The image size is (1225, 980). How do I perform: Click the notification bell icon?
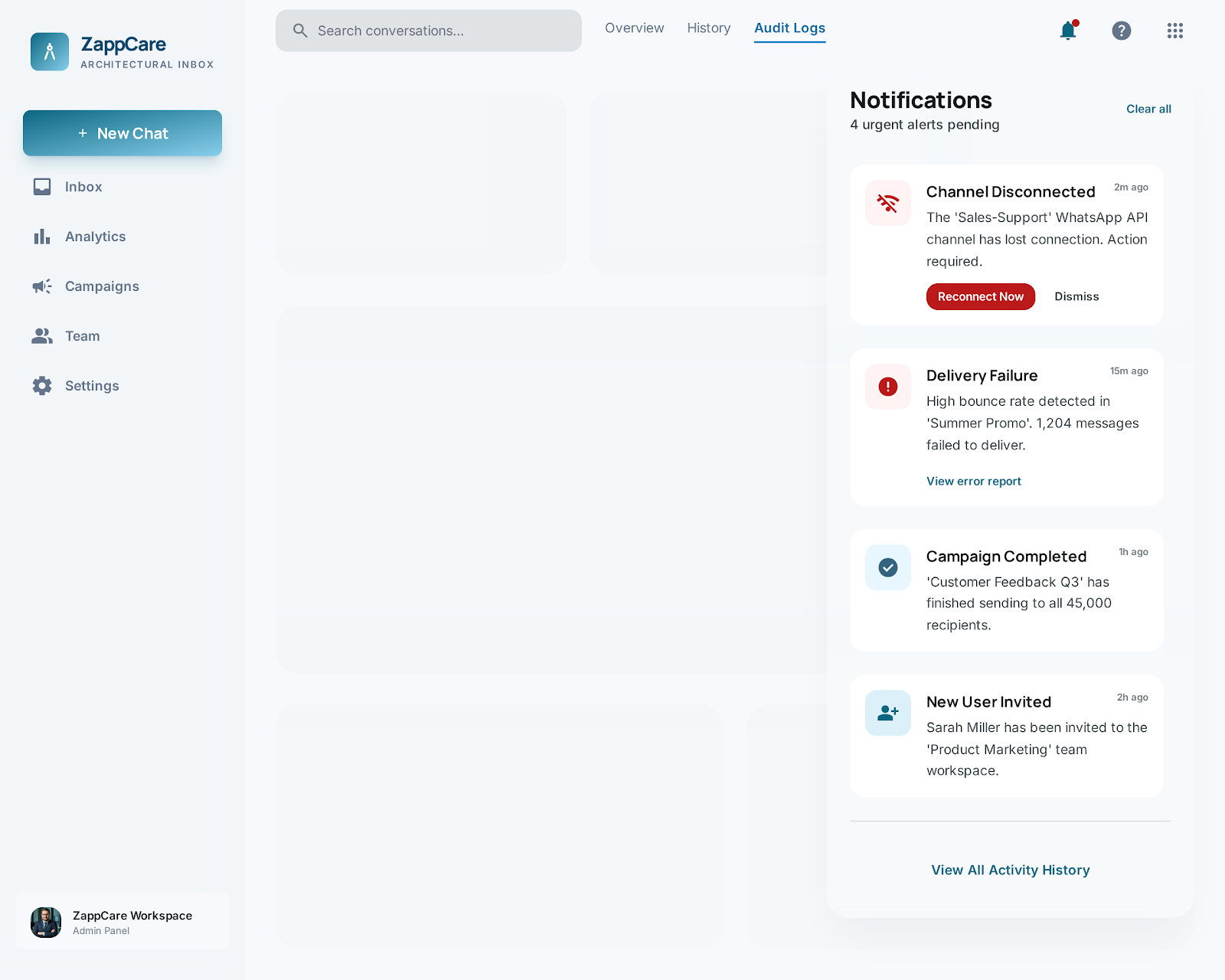point(1068,31)
